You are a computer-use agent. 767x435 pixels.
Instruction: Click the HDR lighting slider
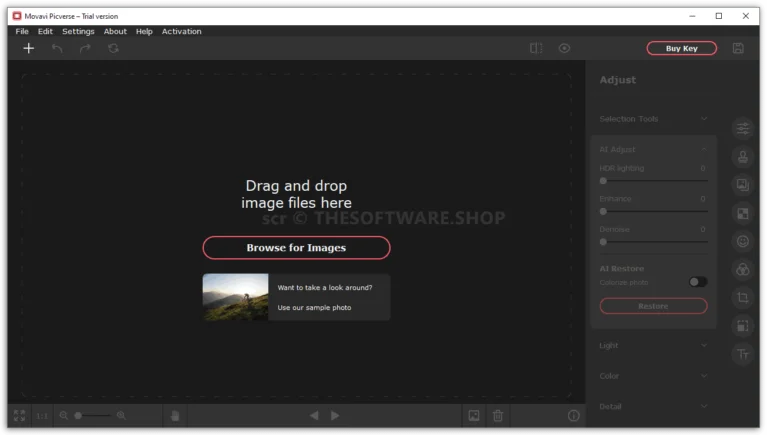(654, 181)
